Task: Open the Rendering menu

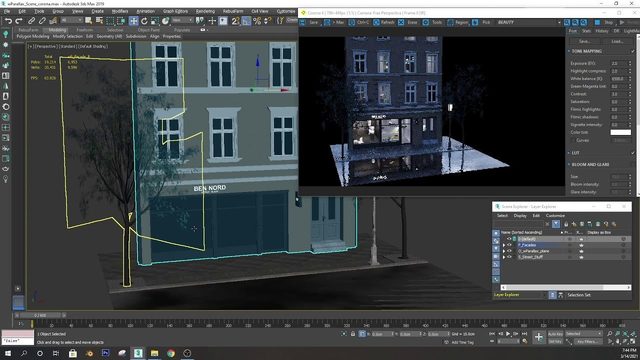Action: tap(205, 11)
